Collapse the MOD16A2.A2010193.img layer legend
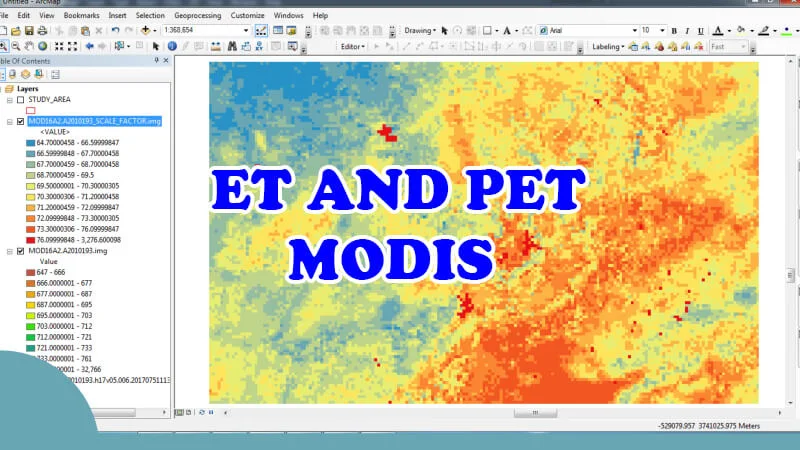 tap(10, 252)
